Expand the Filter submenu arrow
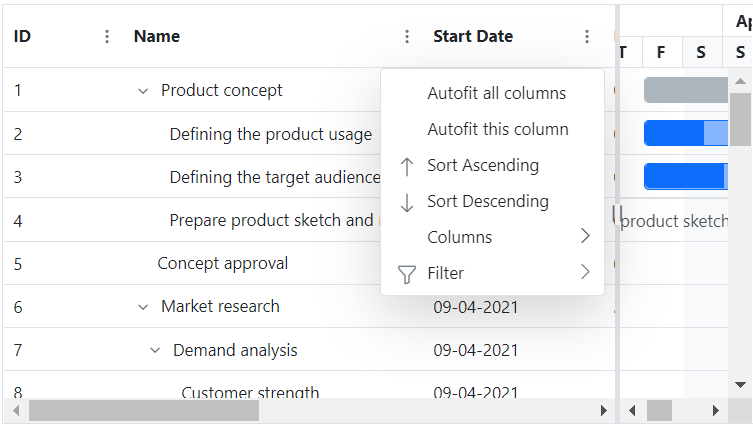Screen dimensions: 753x427 tap(585, 272)
